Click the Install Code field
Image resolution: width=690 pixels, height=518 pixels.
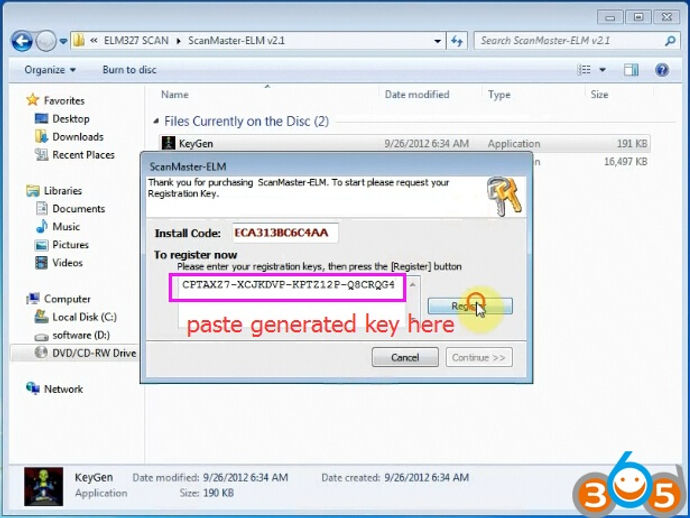[x=285, y=233]
